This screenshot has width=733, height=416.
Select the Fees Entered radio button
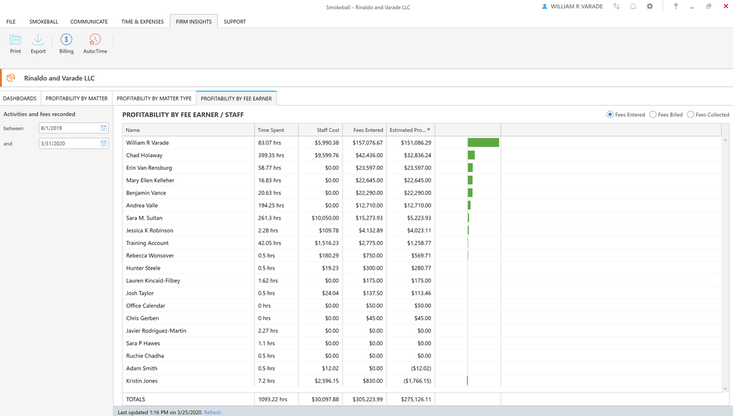[x=610, y=115]
